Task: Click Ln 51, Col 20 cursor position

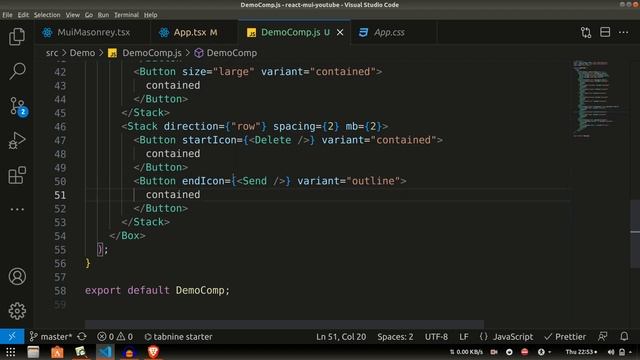Action: pyautogui.click(x=341, y=337)
